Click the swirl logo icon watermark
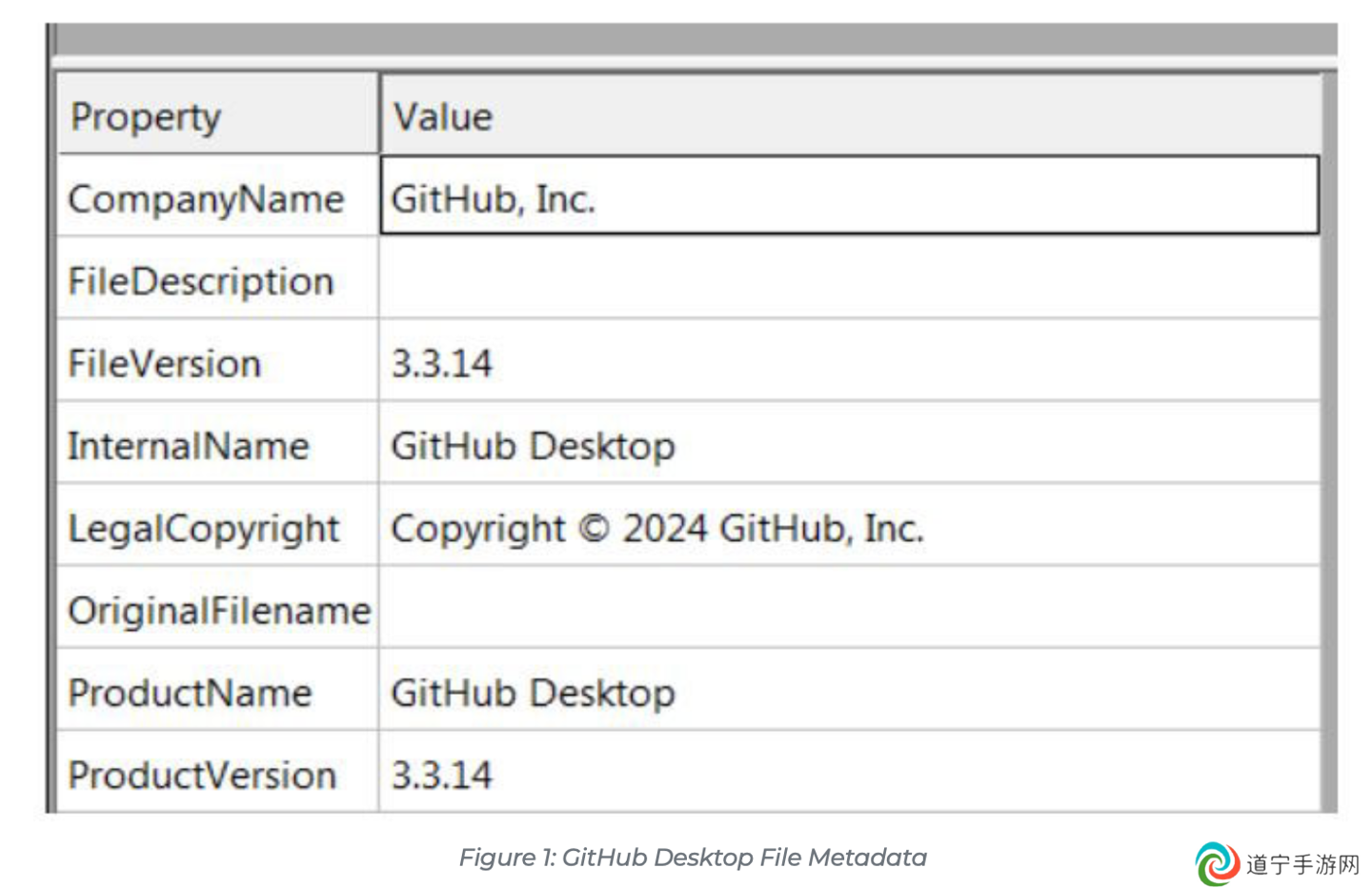The height and width of the screenshot is (888, 1372). [x=1218, y=863]
